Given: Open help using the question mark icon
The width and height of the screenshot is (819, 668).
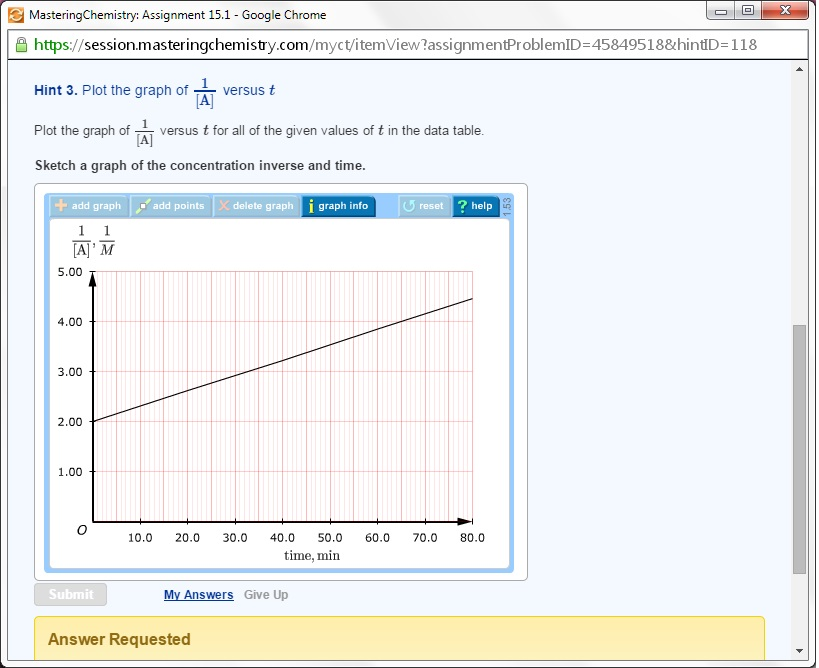Looking at the screenshot, I should [460, 206].
